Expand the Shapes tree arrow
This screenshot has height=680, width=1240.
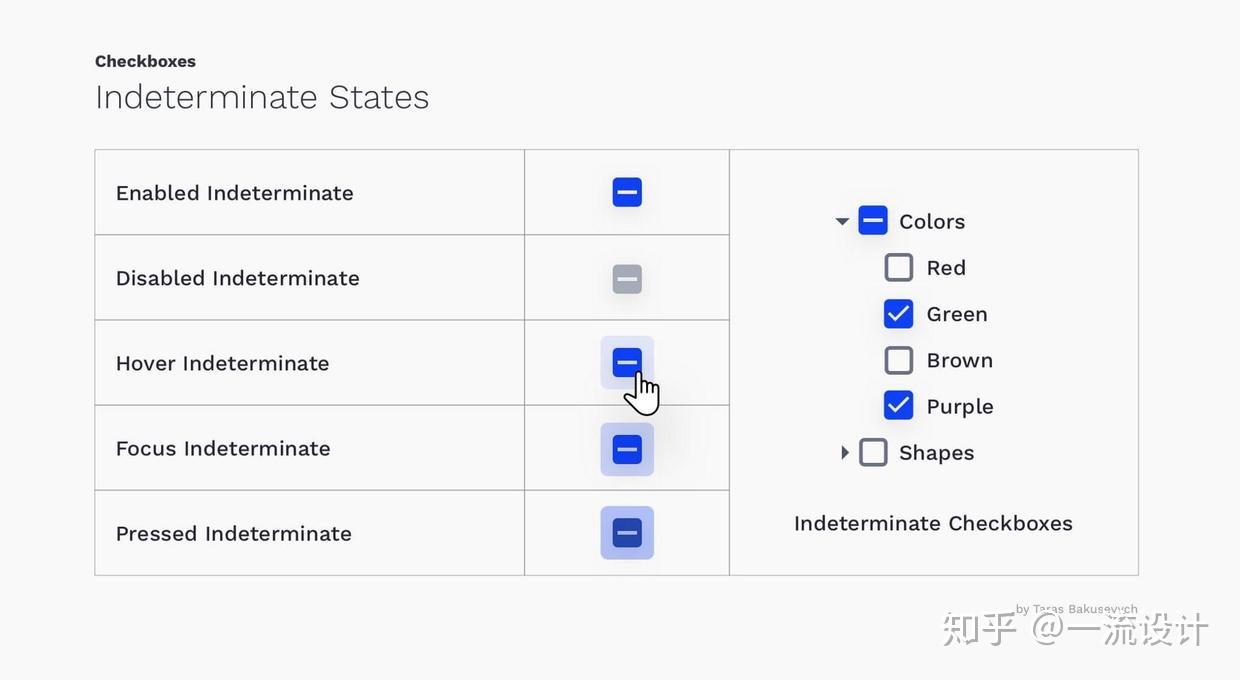845,453
